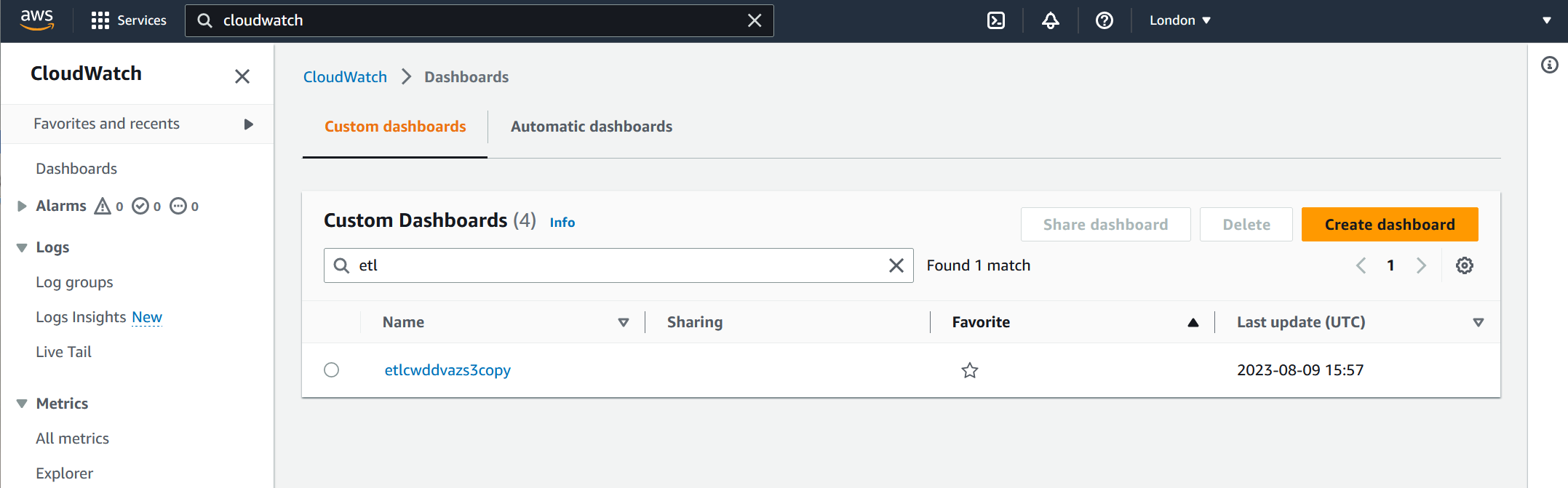Viewport: 1568px width, 488px height.
Task: Go to the previous page of dashboards
Action: point(1361,265)
